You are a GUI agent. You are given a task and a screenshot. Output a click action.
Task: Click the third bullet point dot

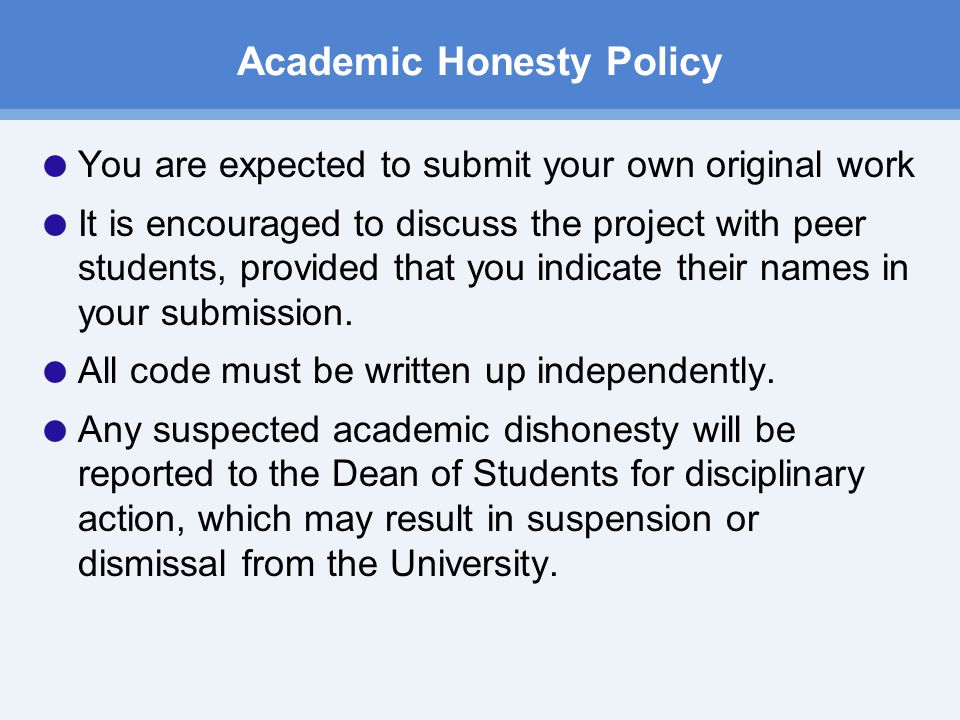[55, 372]
